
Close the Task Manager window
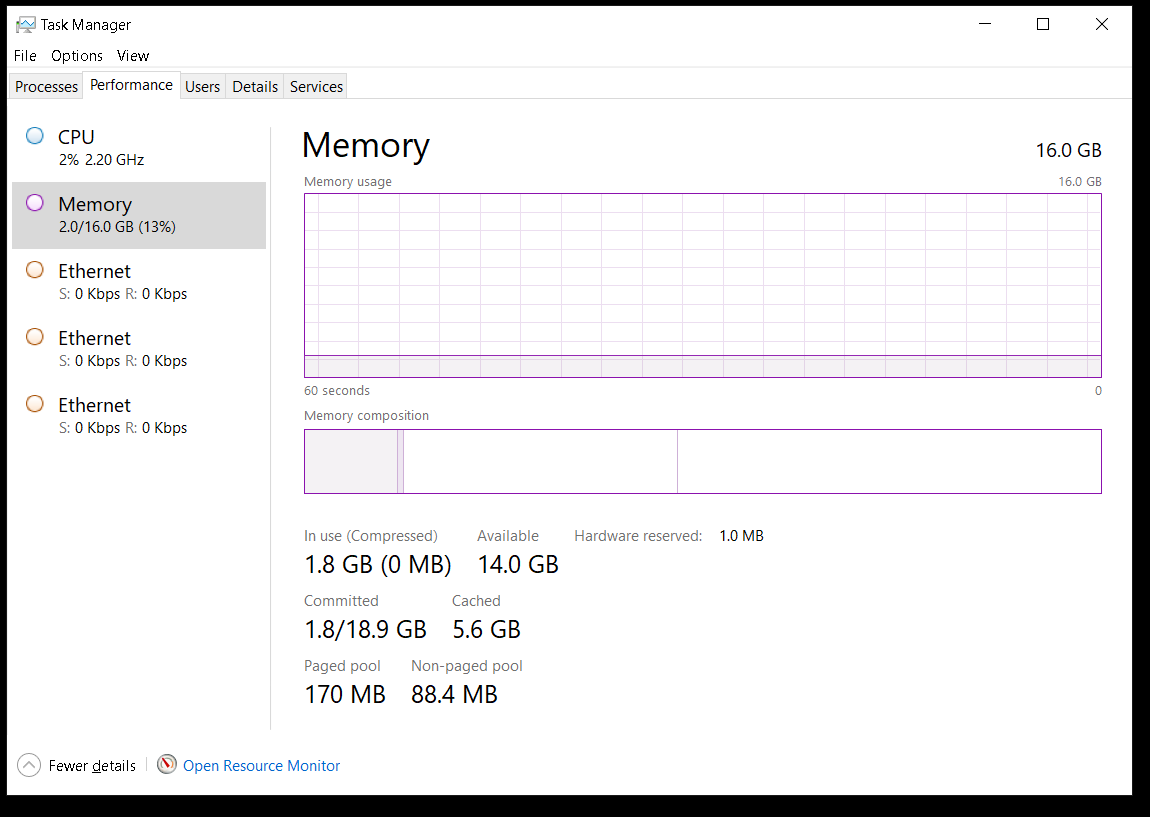tap(1102, 24)
